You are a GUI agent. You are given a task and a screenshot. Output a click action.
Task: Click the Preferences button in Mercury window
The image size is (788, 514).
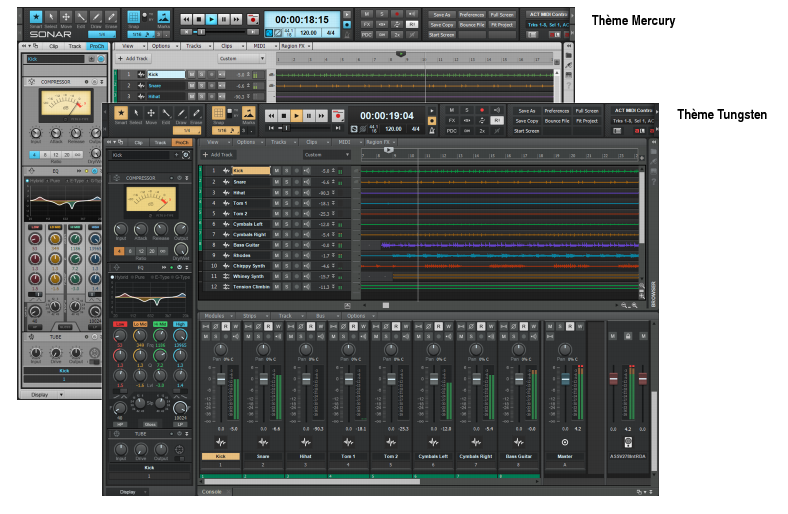pyautogui.click(x=472, y=15)
